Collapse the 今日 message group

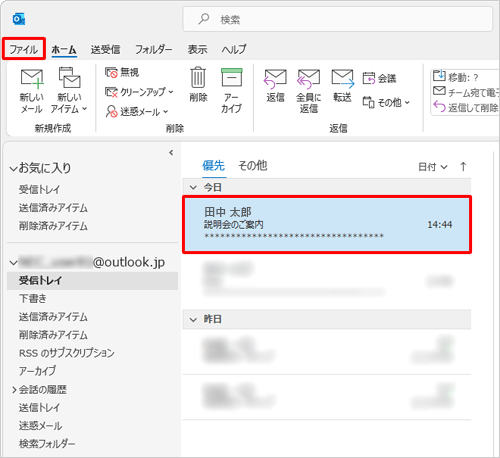click(193, 188)
